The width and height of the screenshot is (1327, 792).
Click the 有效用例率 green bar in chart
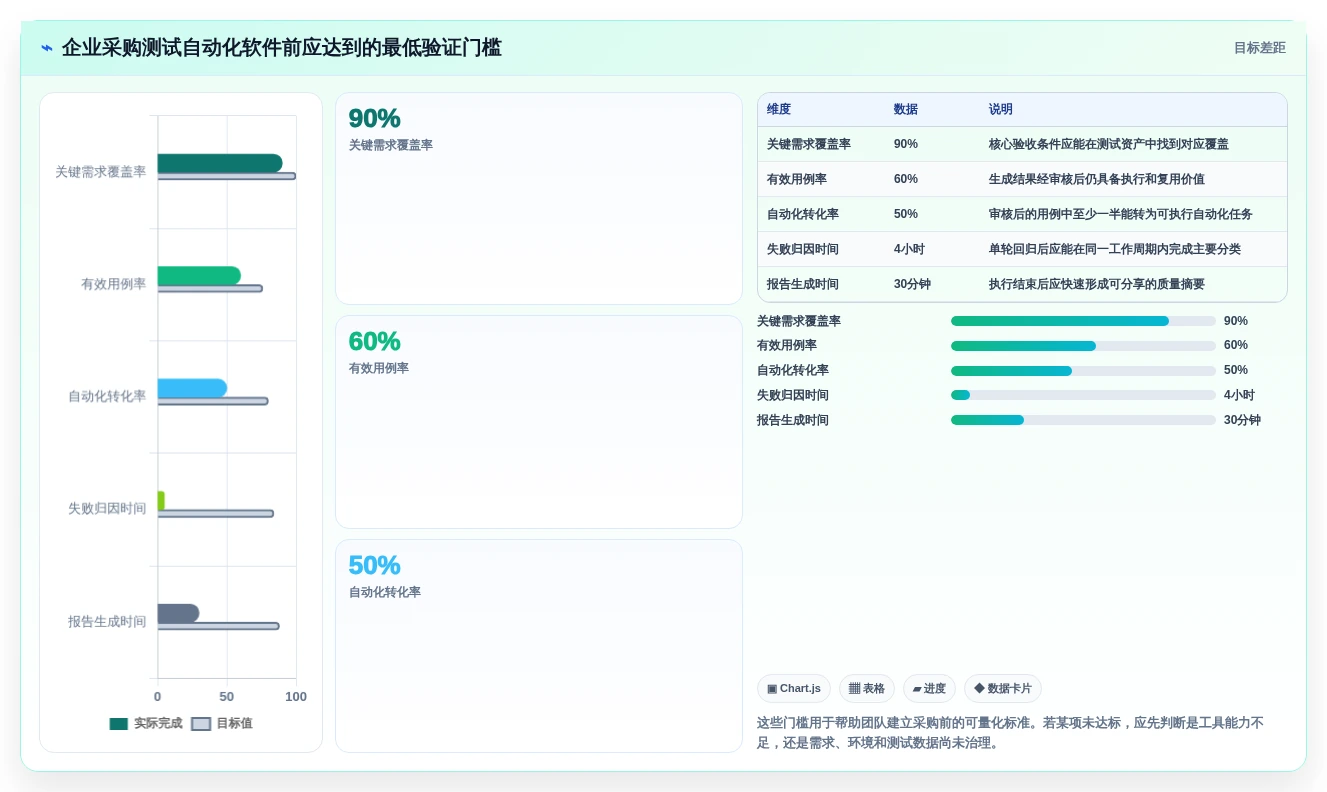[x=199, y=276]
